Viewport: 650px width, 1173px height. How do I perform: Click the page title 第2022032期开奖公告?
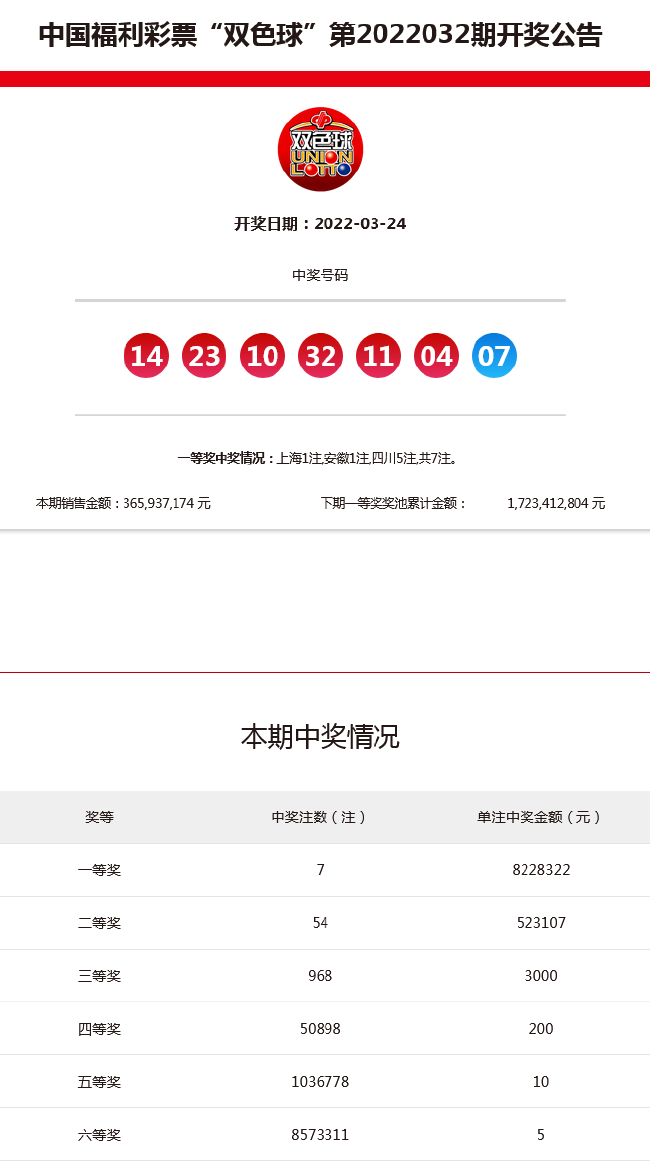click(x=320, y=35)
